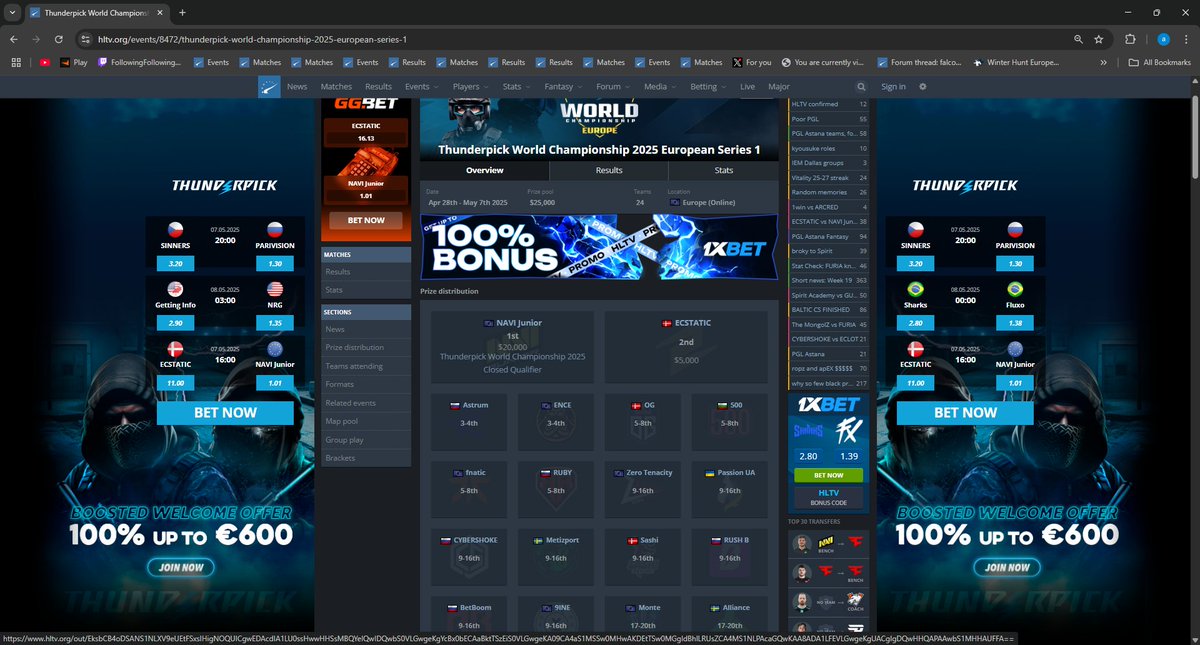
Task: Open the 100% BONUS 1XBET banner
Action: (599, 247)
